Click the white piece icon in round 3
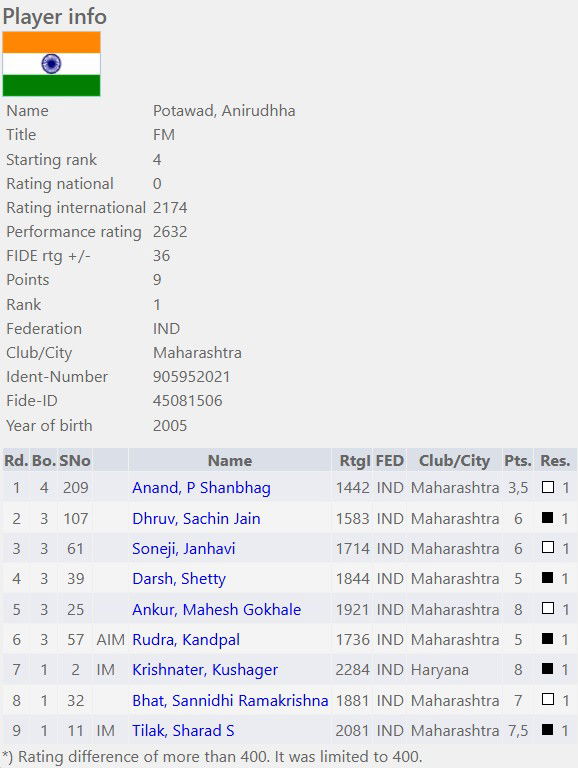 (x=548, y=548)
